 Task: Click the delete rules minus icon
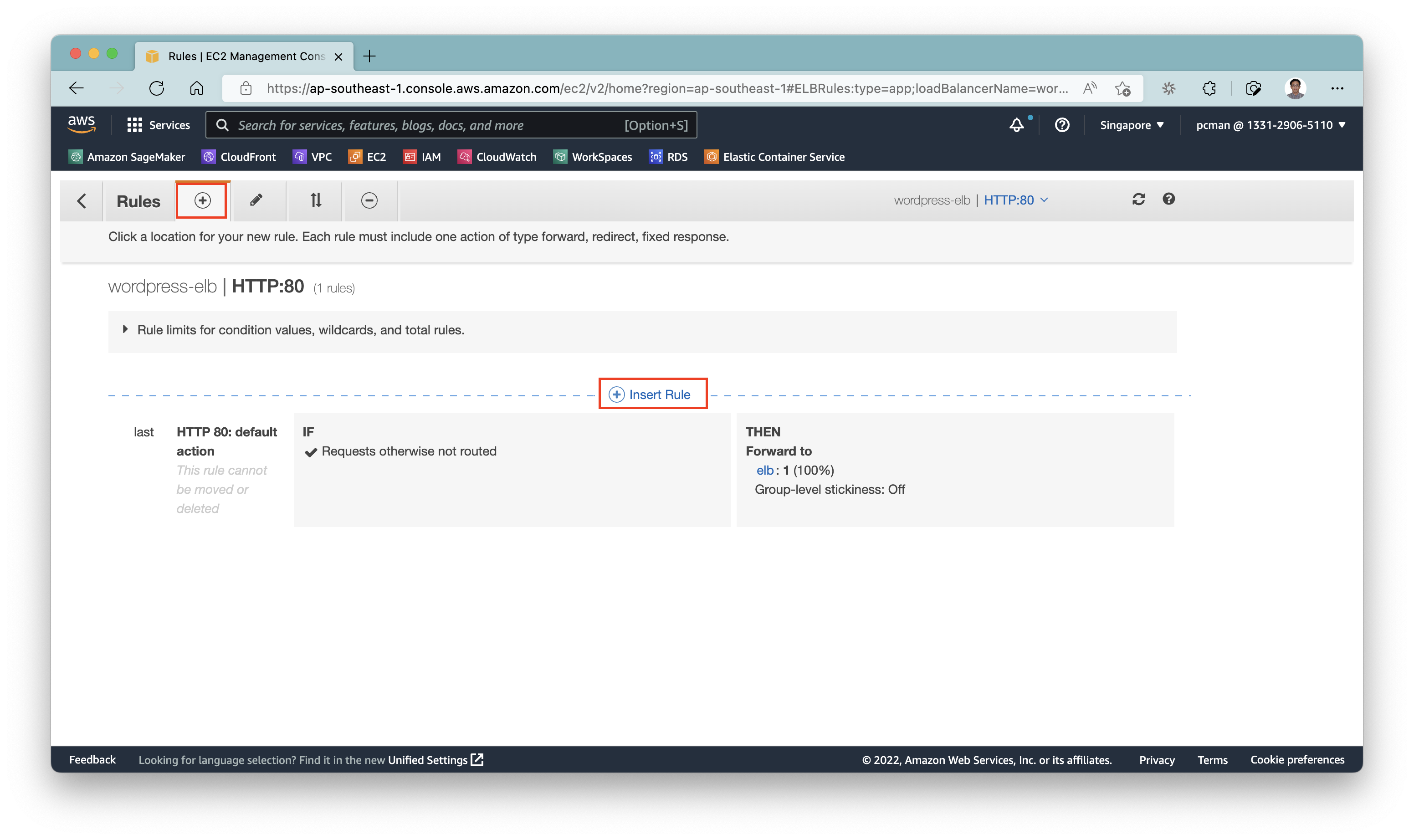pos(369,200)
